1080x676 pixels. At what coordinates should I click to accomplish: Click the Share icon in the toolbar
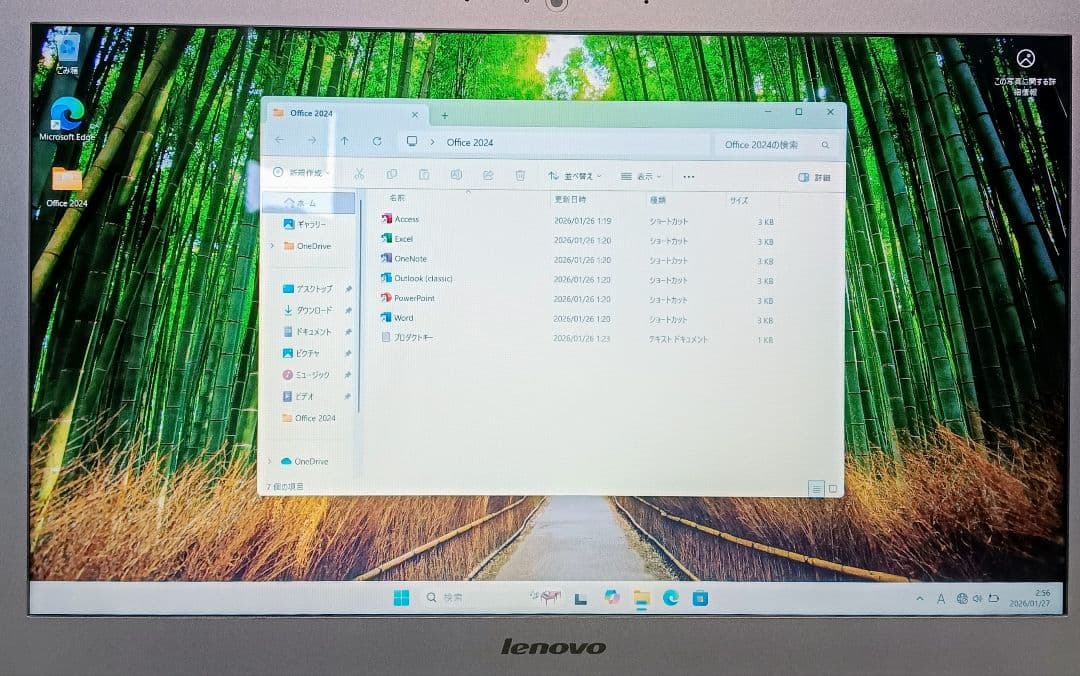[488, 175]
